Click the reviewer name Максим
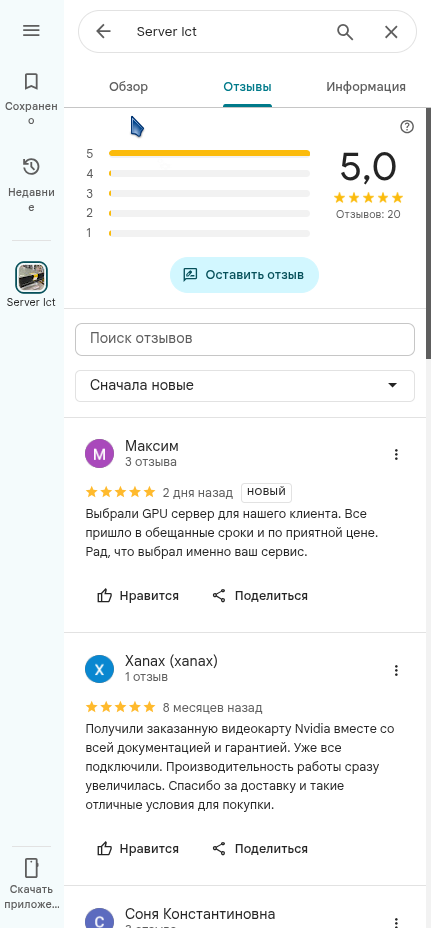This screenshot has width=431, height=928. point(152,446)
